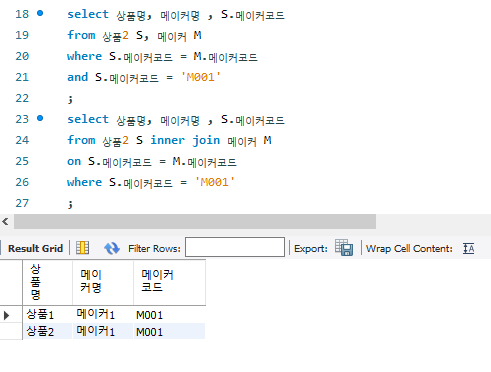The image size is (491, 372).
Task: Click the 메이커코드 column header
Action: click(x=169, y=282)
